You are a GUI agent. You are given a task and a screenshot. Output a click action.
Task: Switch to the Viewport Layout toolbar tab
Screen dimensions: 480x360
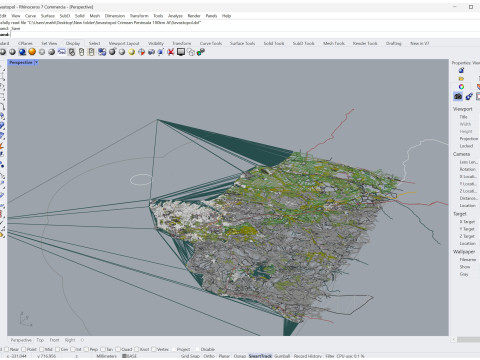pyautogui.click(x=124, y=43)
